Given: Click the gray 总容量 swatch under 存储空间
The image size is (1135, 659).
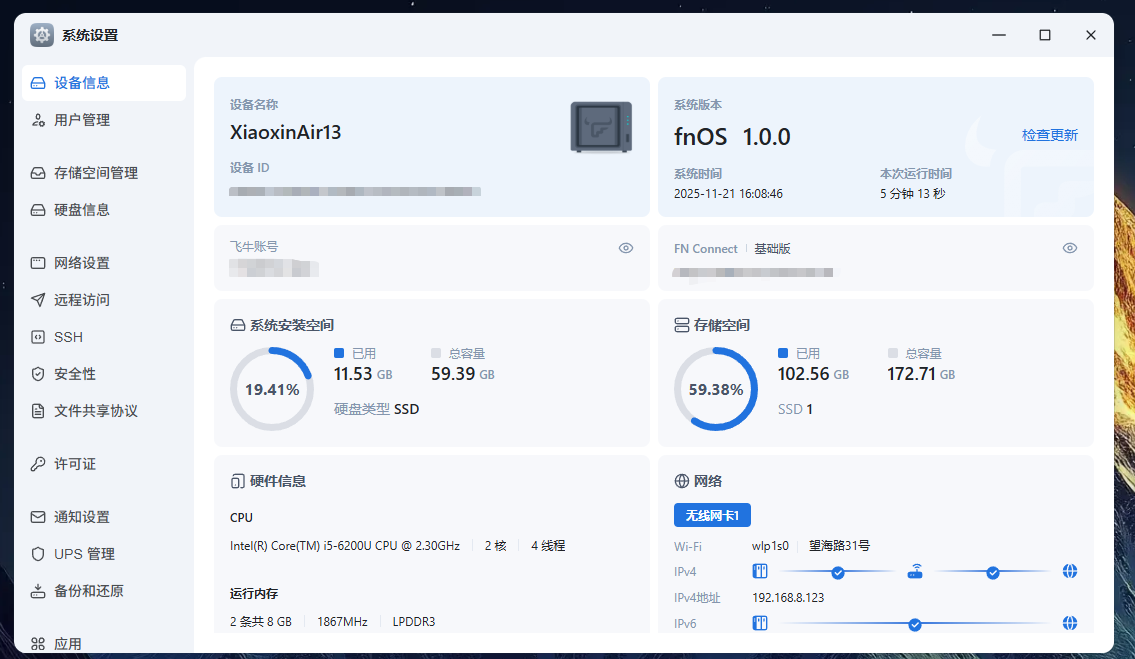Looking at the screenshot, I should [893, 353].
